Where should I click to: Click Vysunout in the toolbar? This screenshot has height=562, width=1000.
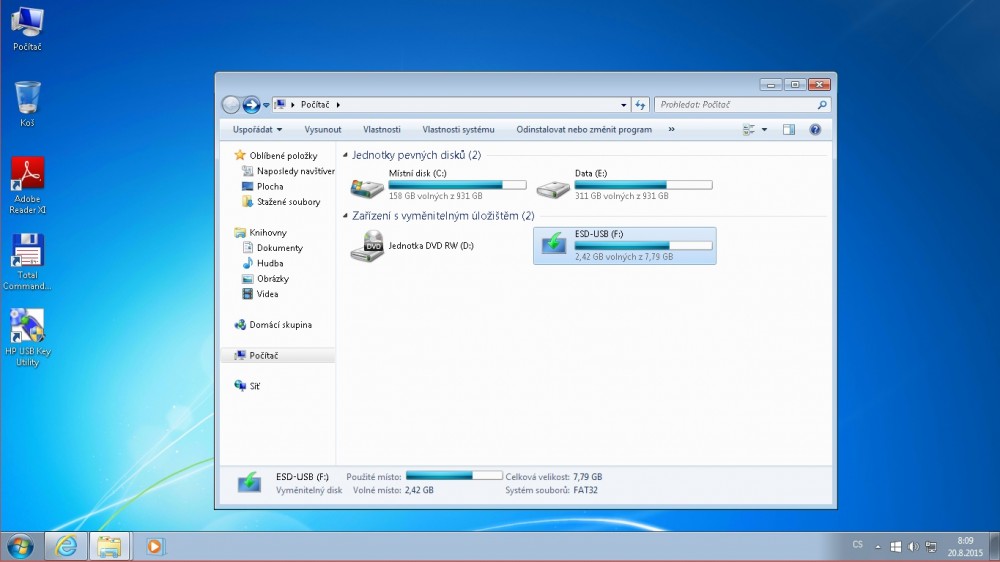tap(323, 129)
